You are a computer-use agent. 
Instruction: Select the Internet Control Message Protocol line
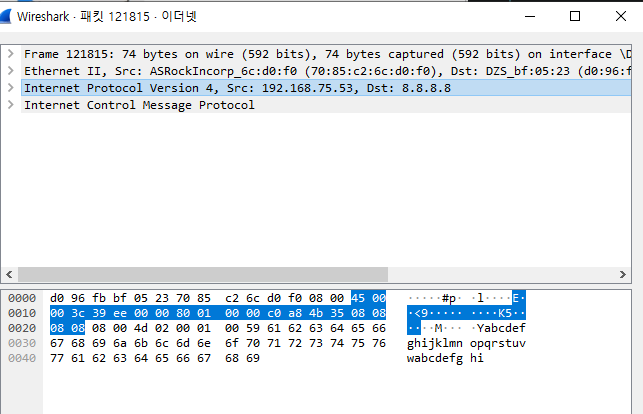(326, 105)
